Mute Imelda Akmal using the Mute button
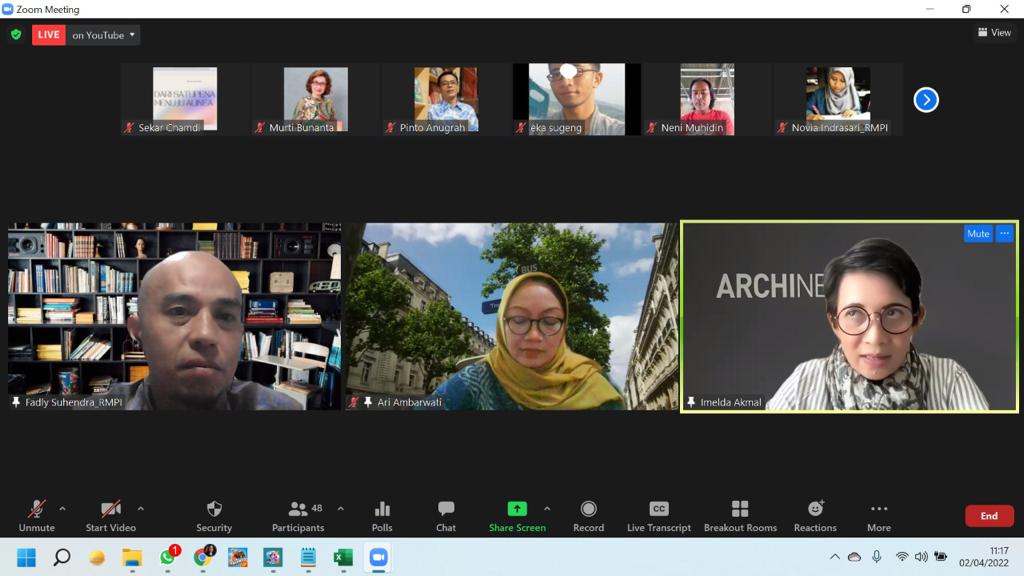 977,234
